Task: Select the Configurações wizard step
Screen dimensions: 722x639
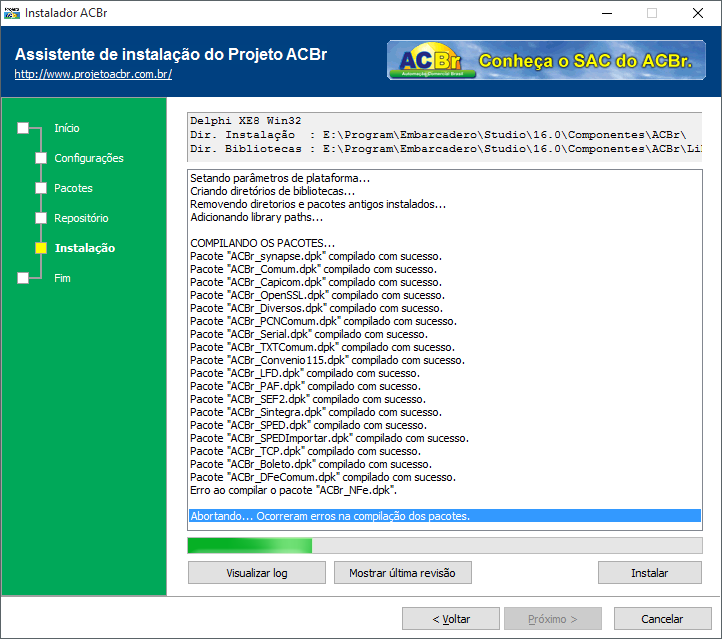Action: (89, 158)
